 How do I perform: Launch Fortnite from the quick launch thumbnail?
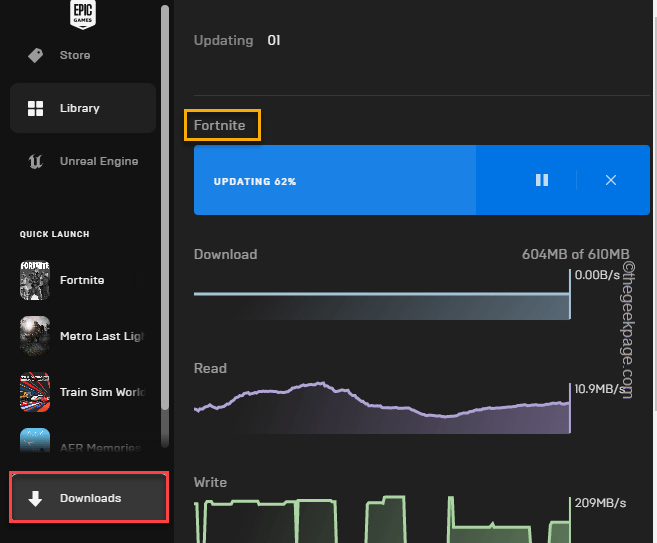pyautogui.click(x=36, y=281)
